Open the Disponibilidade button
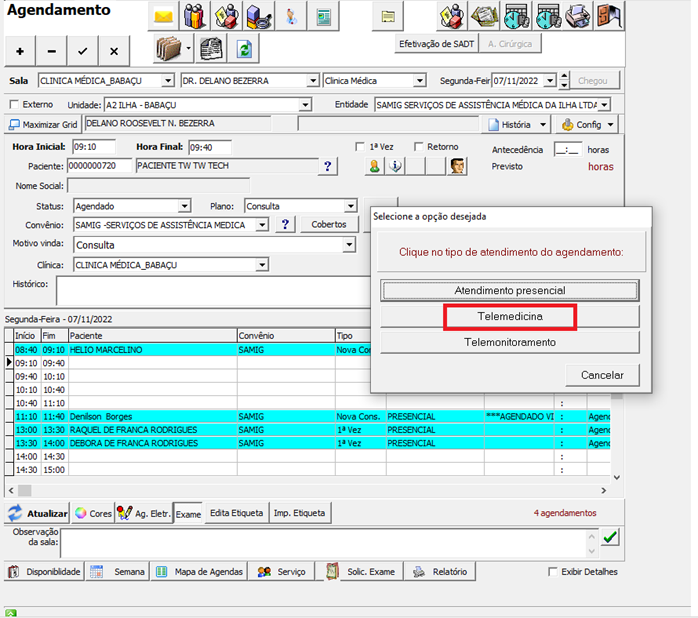The height and width of the screenshot is (618, 698). (45, 571)
